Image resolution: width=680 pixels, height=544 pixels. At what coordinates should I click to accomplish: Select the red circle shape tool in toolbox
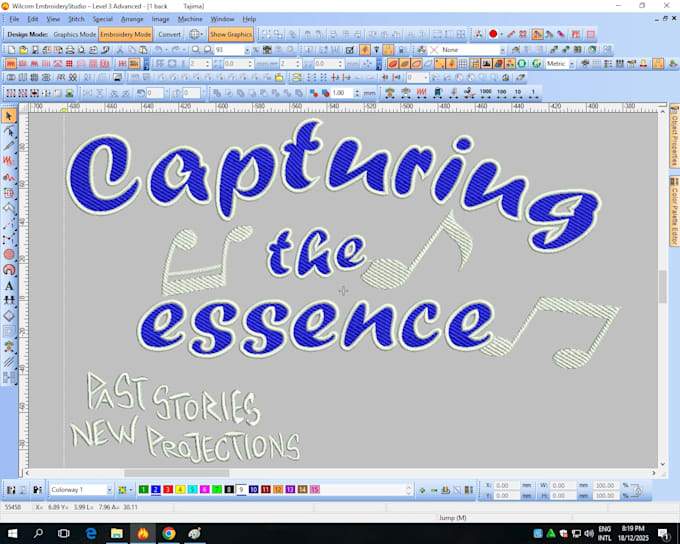pyautogui.click(x=9, y=254)
